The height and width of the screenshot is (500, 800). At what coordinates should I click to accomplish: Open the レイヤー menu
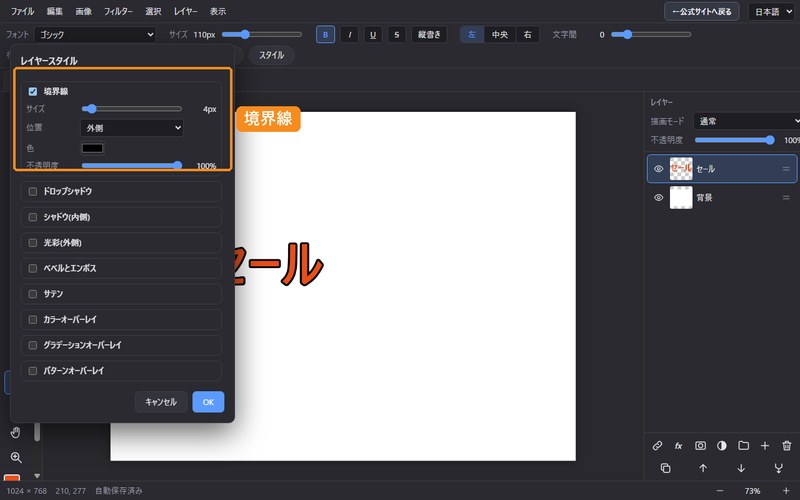185,11
